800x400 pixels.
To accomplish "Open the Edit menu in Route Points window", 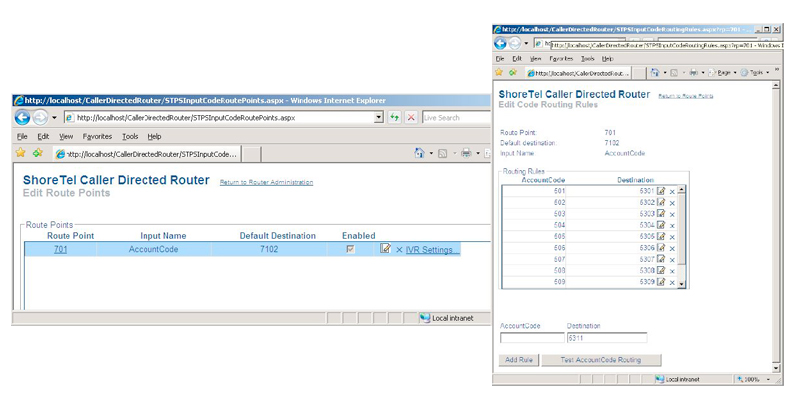I will [x=43, y=136].
